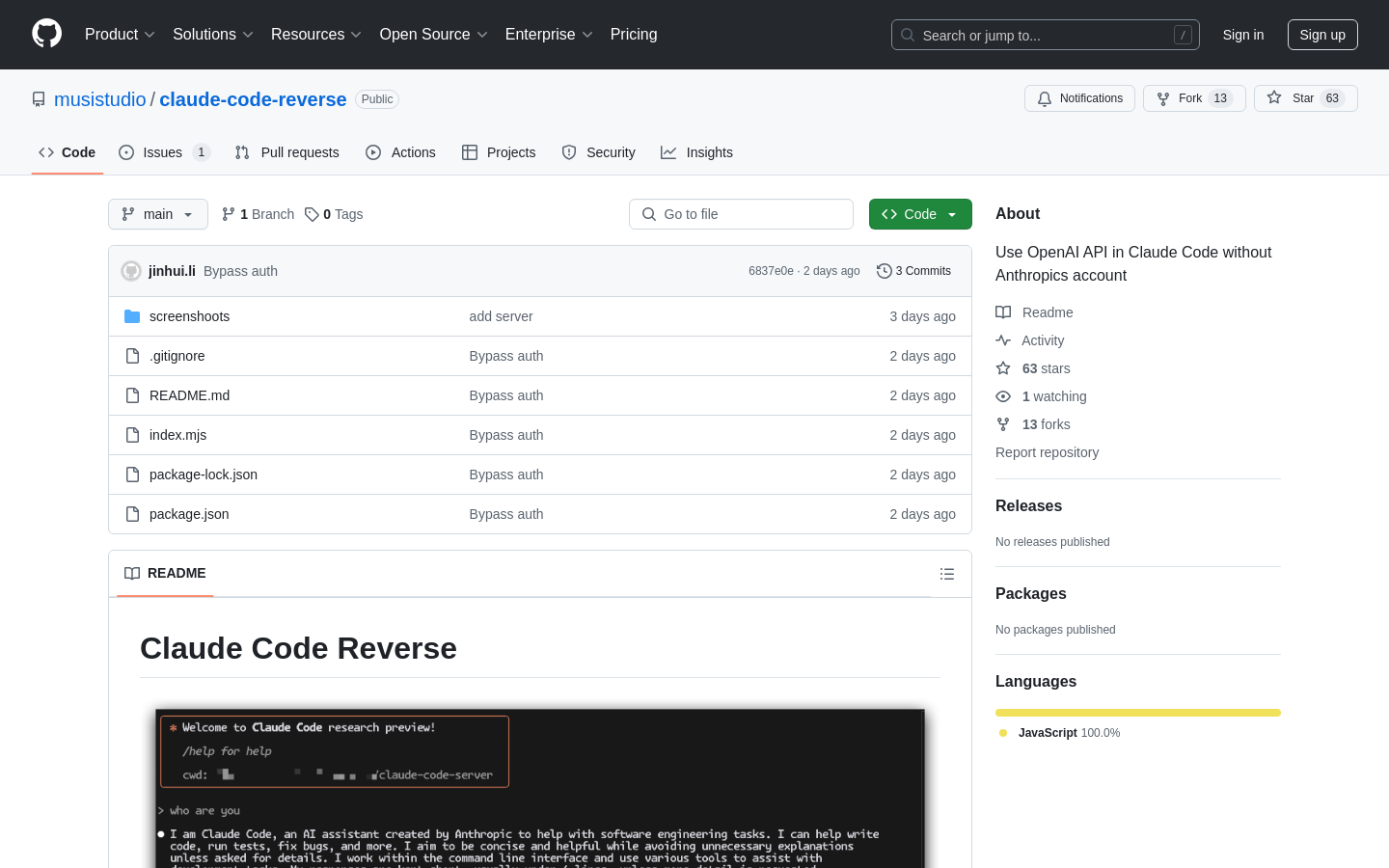Screen dimensions: 1389x868
Task: Open the main branch selector dropdown
Action: pyautogui.click(x=158, y=214)
